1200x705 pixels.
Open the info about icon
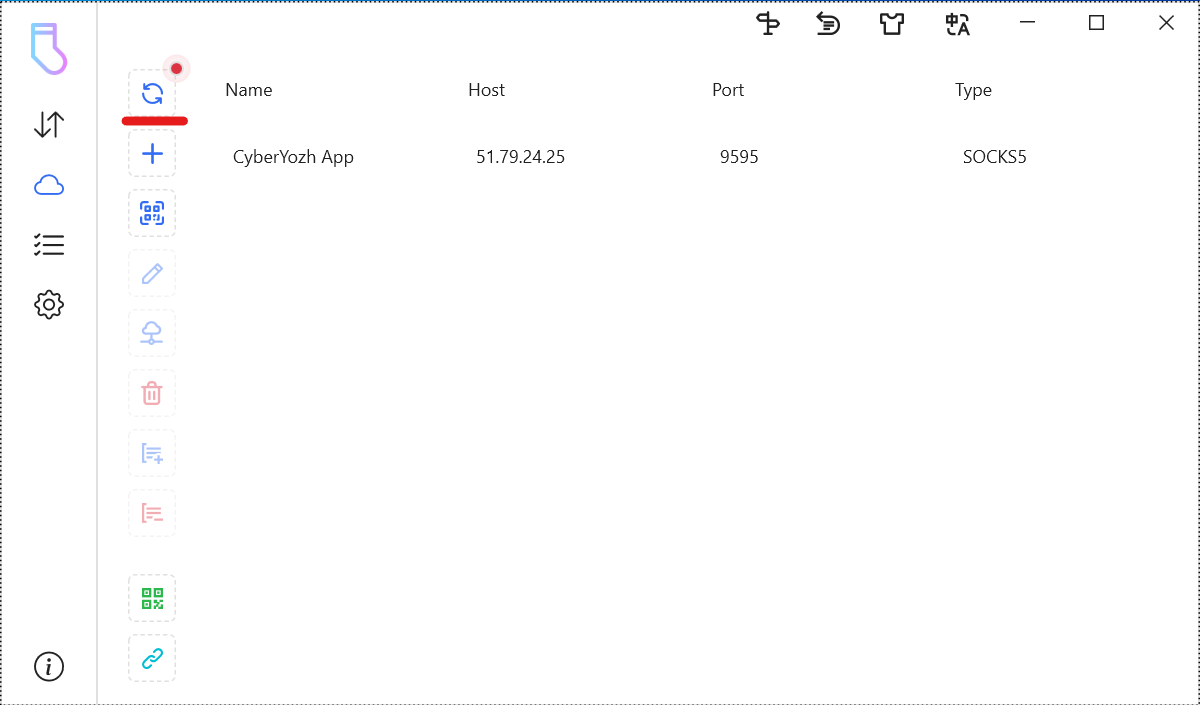pos(49,666)
